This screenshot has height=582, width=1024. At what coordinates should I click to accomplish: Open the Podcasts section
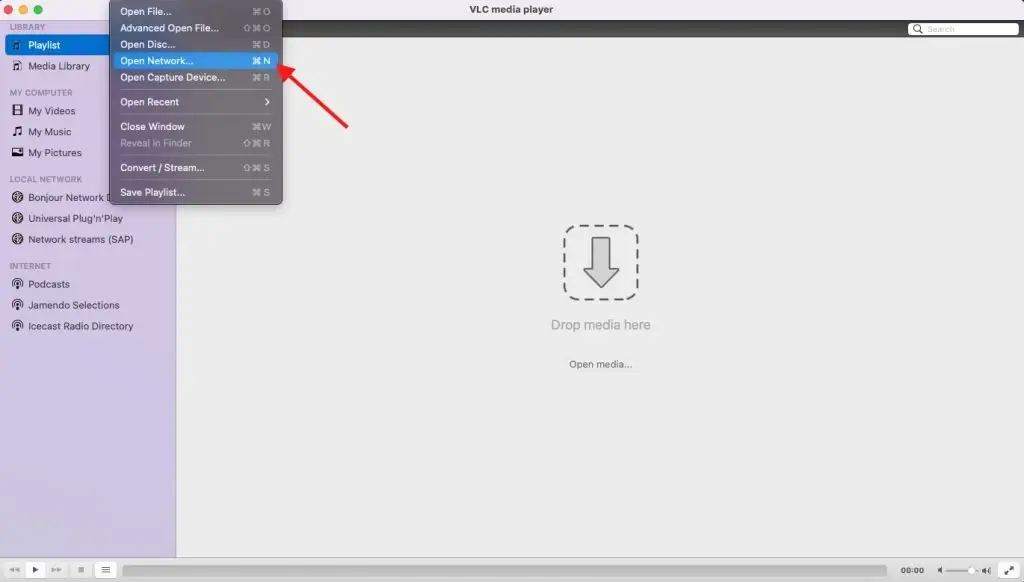(x=47, y=284)
